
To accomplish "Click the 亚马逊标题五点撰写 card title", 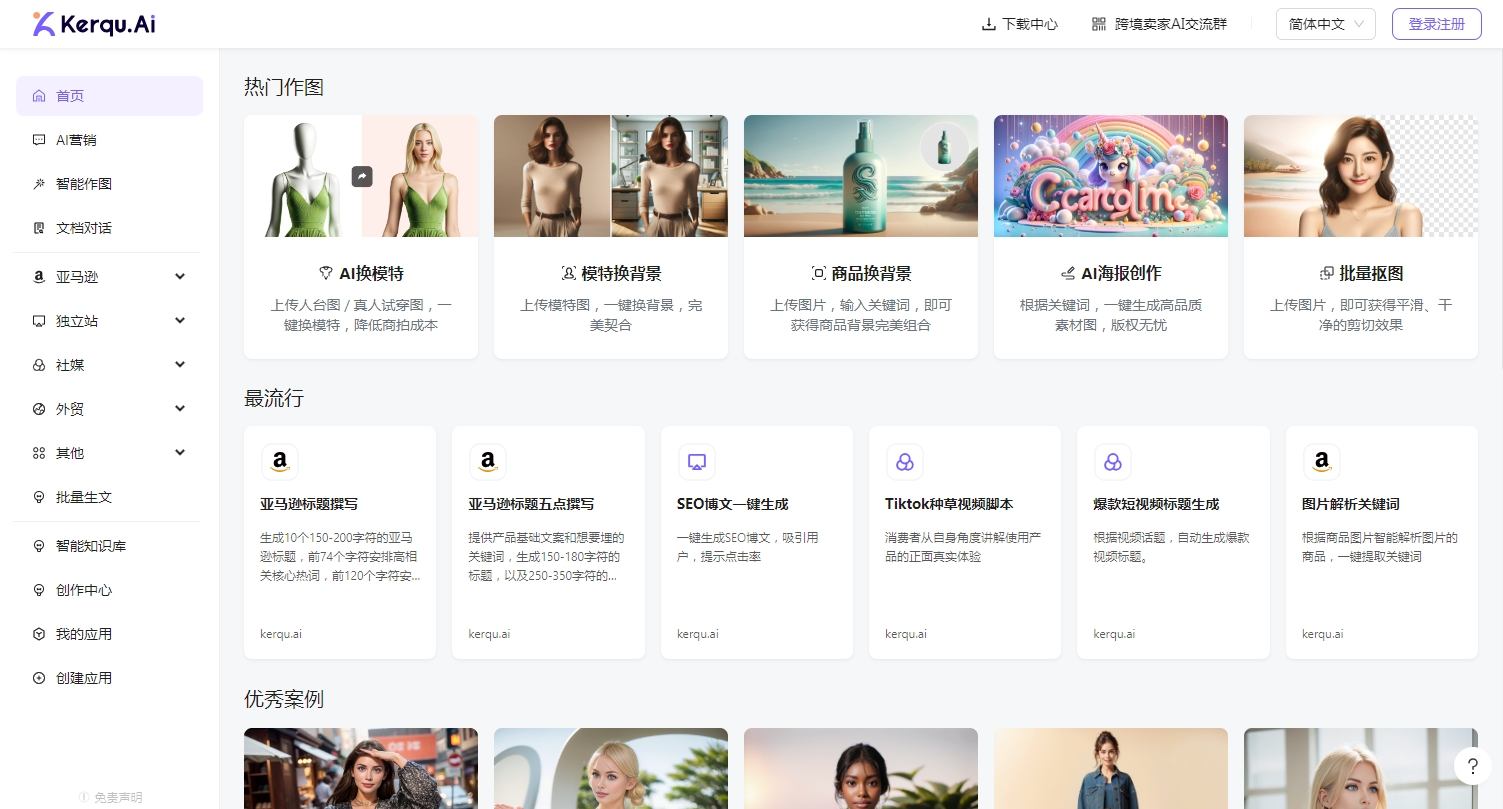I will coord(531,504).
